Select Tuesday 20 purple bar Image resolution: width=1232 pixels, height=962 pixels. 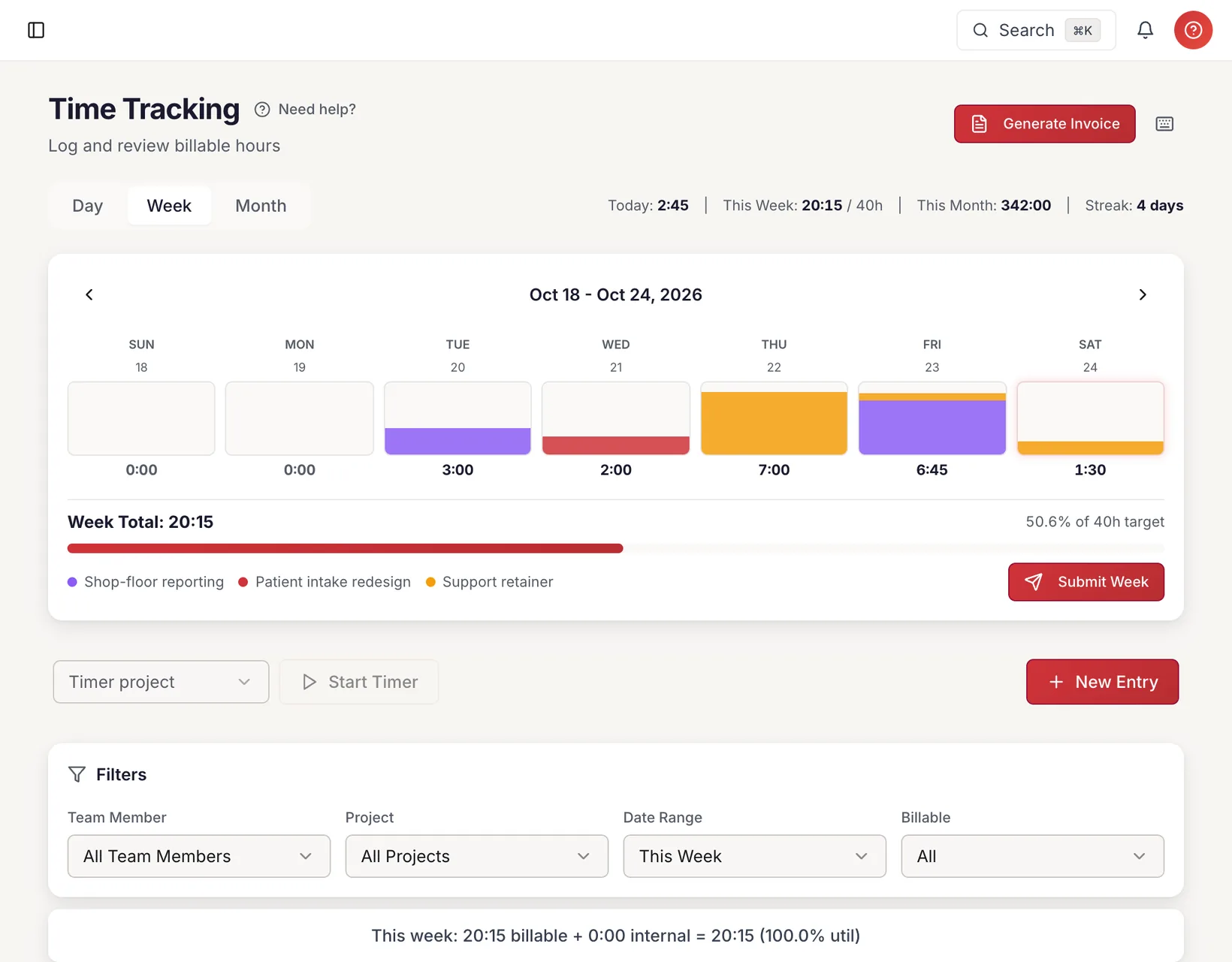coord(457,441)
